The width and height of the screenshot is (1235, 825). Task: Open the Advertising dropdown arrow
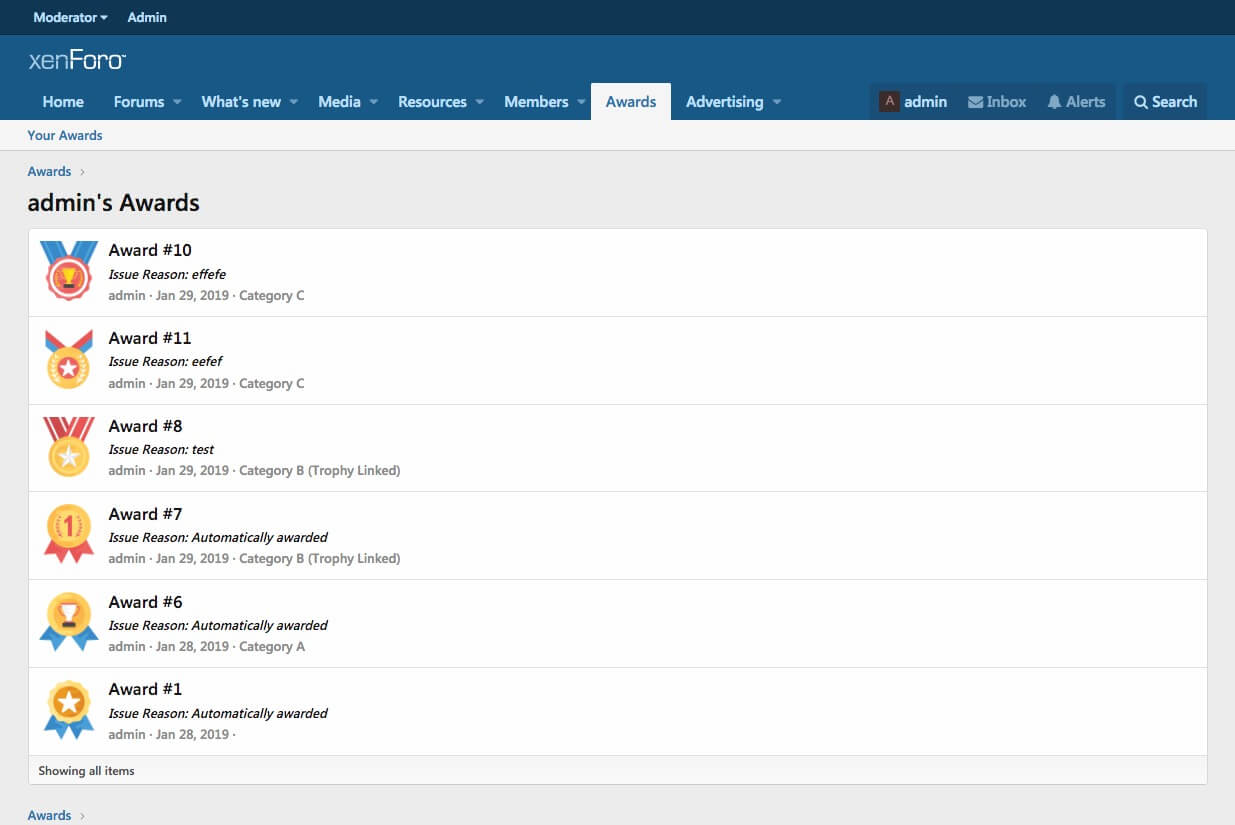click(x=777, y=102)
